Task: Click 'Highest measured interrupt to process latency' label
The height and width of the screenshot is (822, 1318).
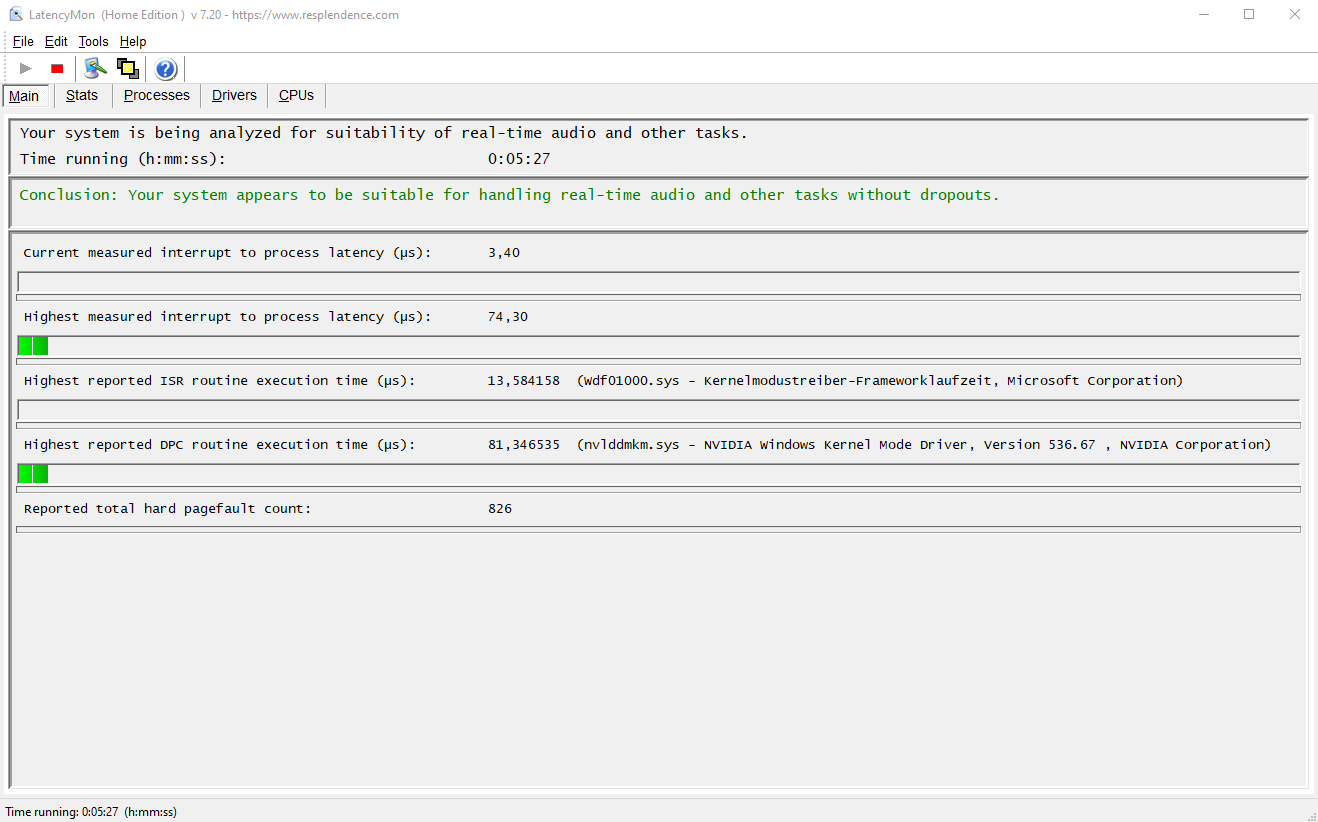Action: coord(228,317)
